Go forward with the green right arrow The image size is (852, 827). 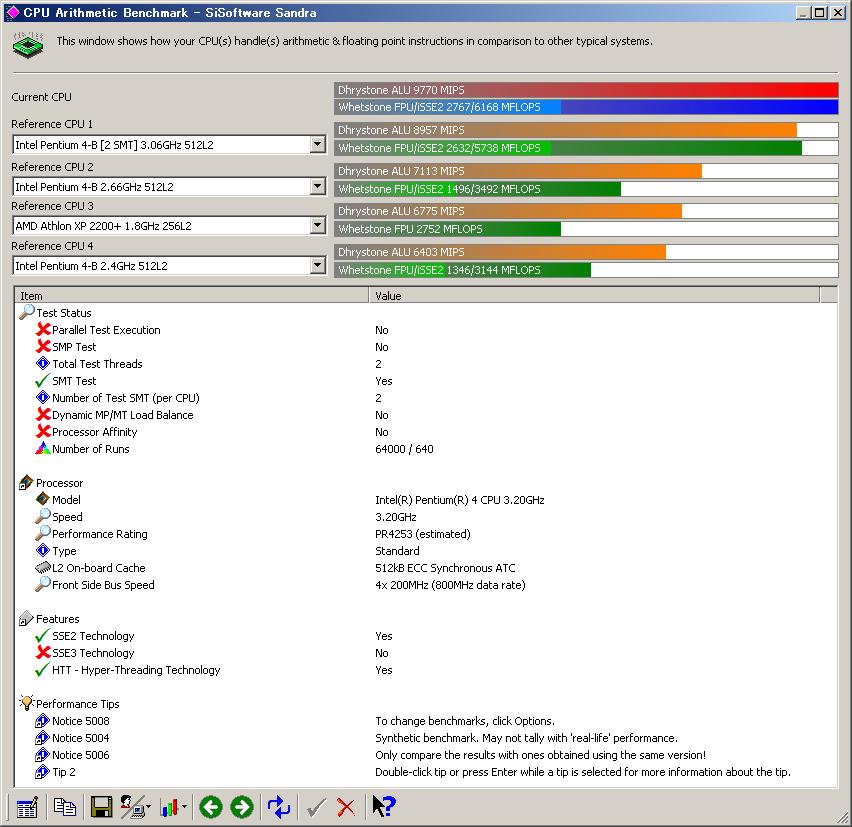point(242,807)
